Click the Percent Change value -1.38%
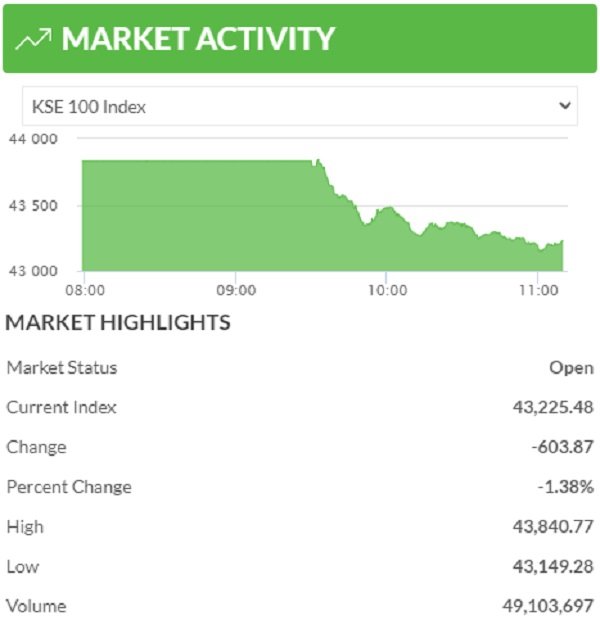This screenshot has width=600, height=629. (565, 487)
